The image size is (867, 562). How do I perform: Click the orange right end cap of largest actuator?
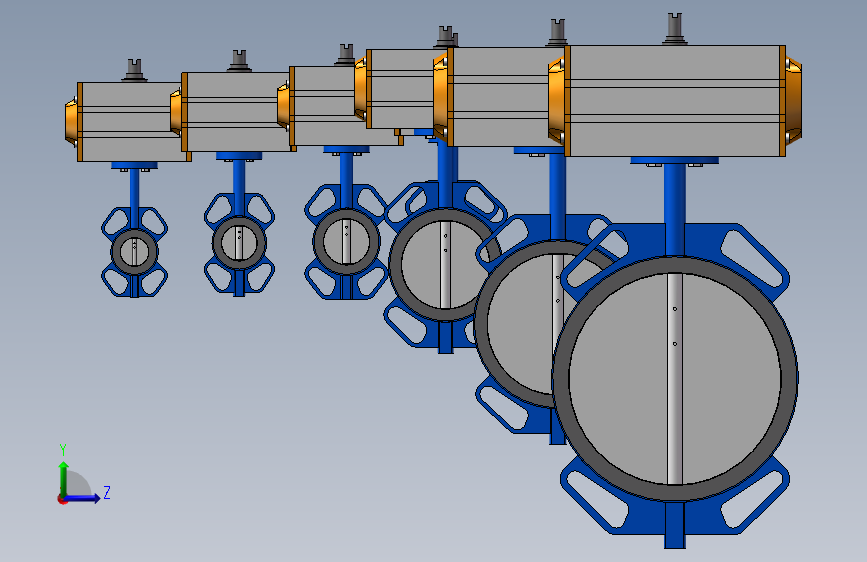[793, 101]
